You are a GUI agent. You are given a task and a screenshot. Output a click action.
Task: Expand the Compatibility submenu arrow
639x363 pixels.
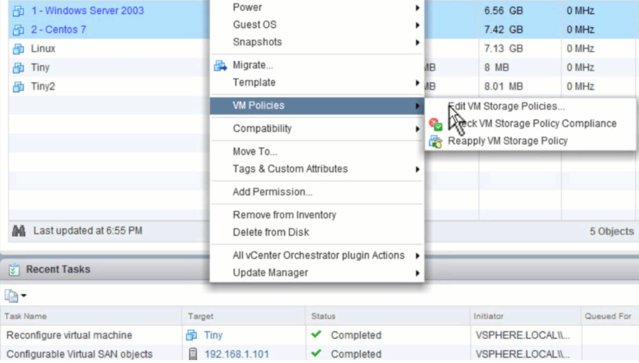(x=417, y=129)
